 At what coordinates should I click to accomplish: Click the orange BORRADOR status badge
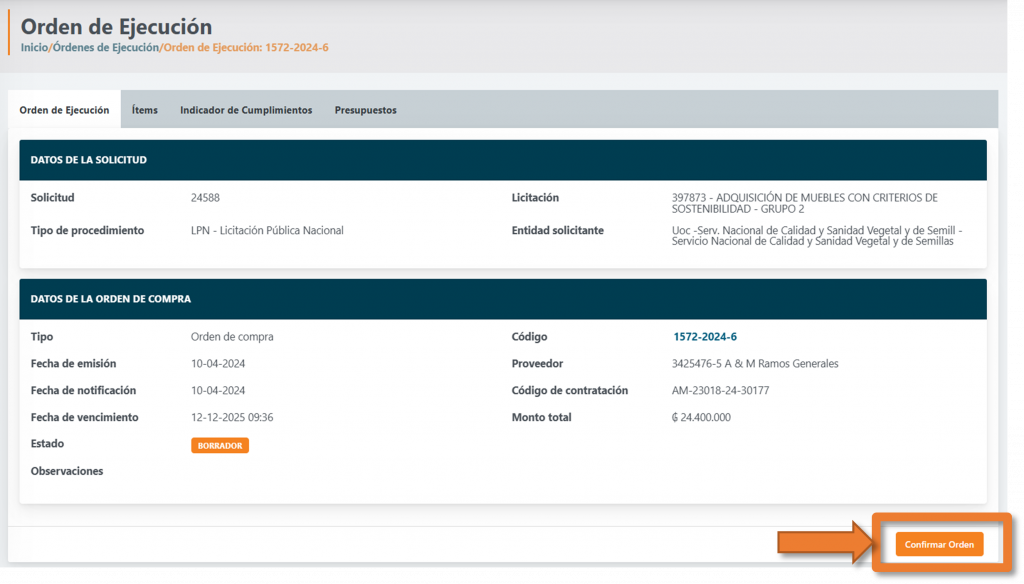coord(220,445)
